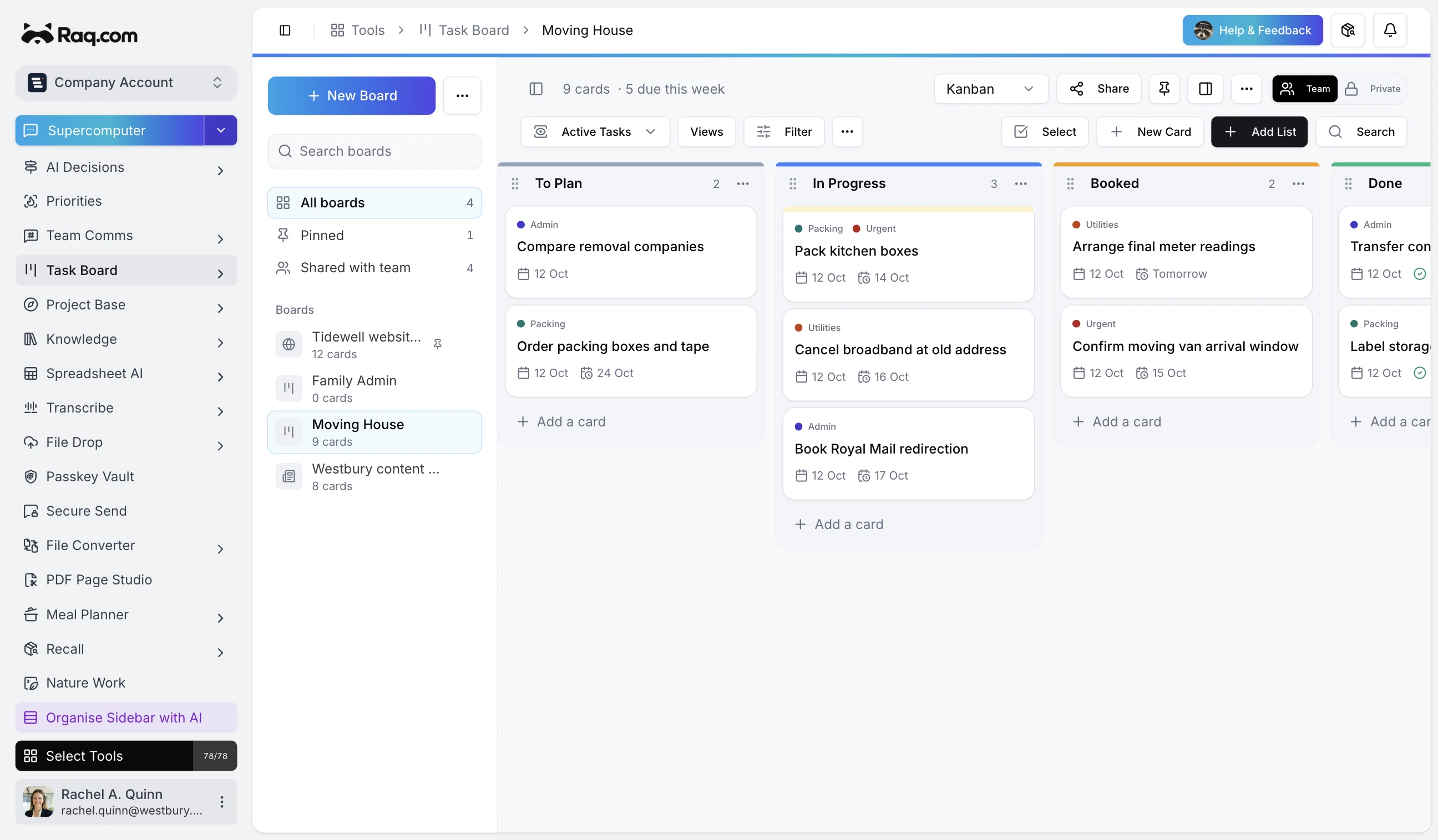Click the cube icon next to Help & Feedback
Screen dimensions: 1438x840
[x=1347, y=30]
